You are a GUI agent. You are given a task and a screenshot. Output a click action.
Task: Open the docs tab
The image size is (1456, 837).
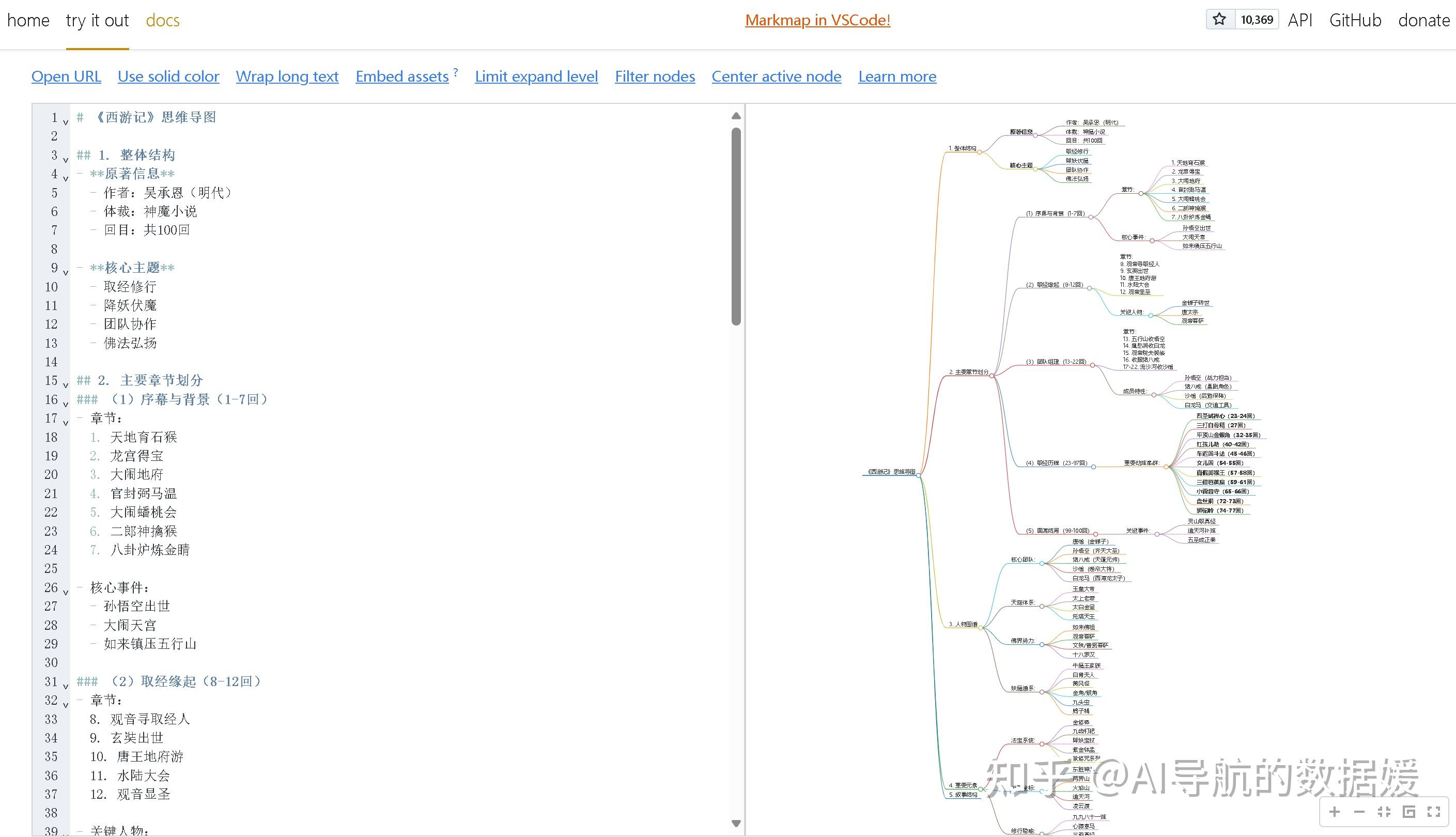click(163, 21)
